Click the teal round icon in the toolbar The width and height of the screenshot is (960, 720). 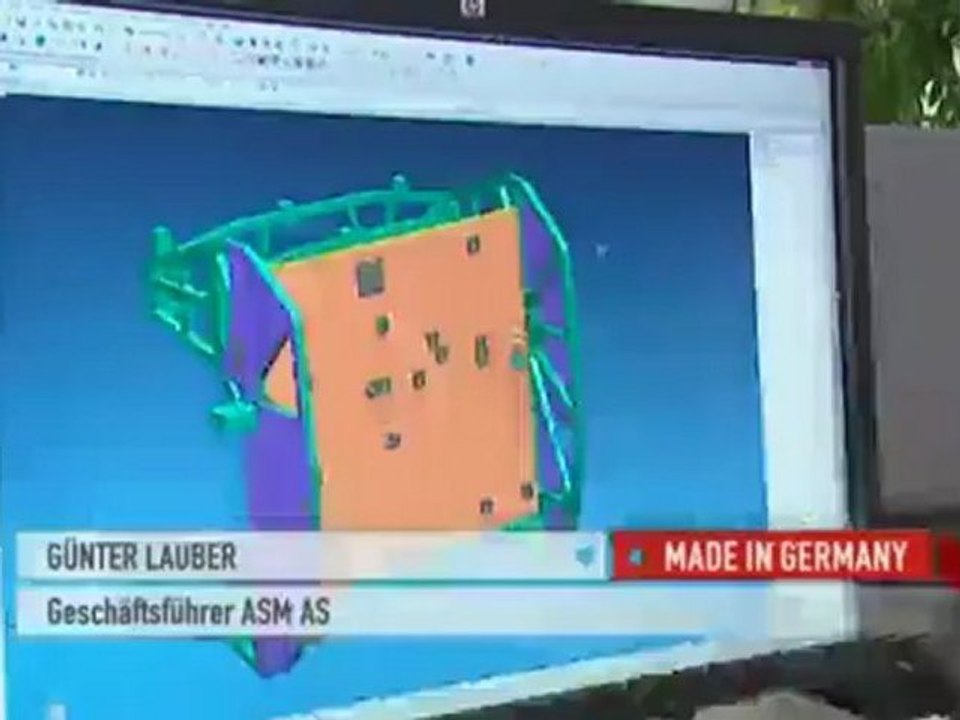40,42
